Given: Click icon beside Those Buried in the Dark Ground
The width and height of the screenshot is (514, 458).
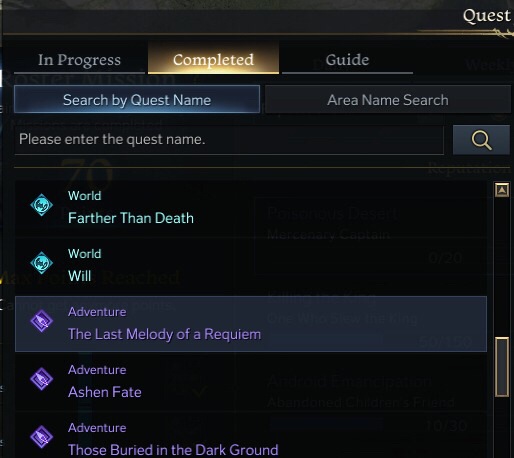Looking at the screenshot, I should [41, 437].
